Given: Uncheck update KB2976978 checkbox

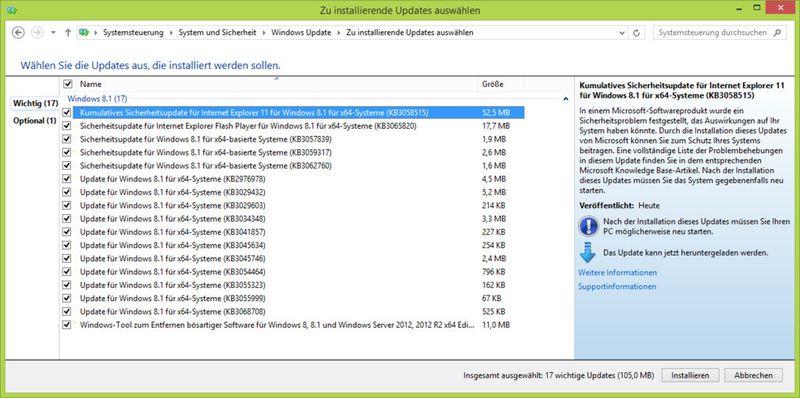Looking at the screenshot, I should tap(67, 179).
